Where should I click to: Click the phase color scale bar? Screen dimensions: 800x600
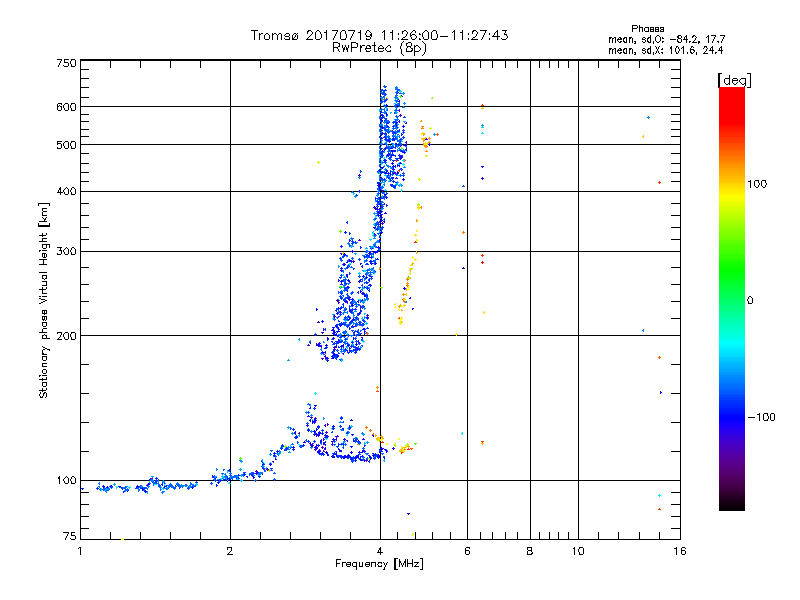(732, 298)
